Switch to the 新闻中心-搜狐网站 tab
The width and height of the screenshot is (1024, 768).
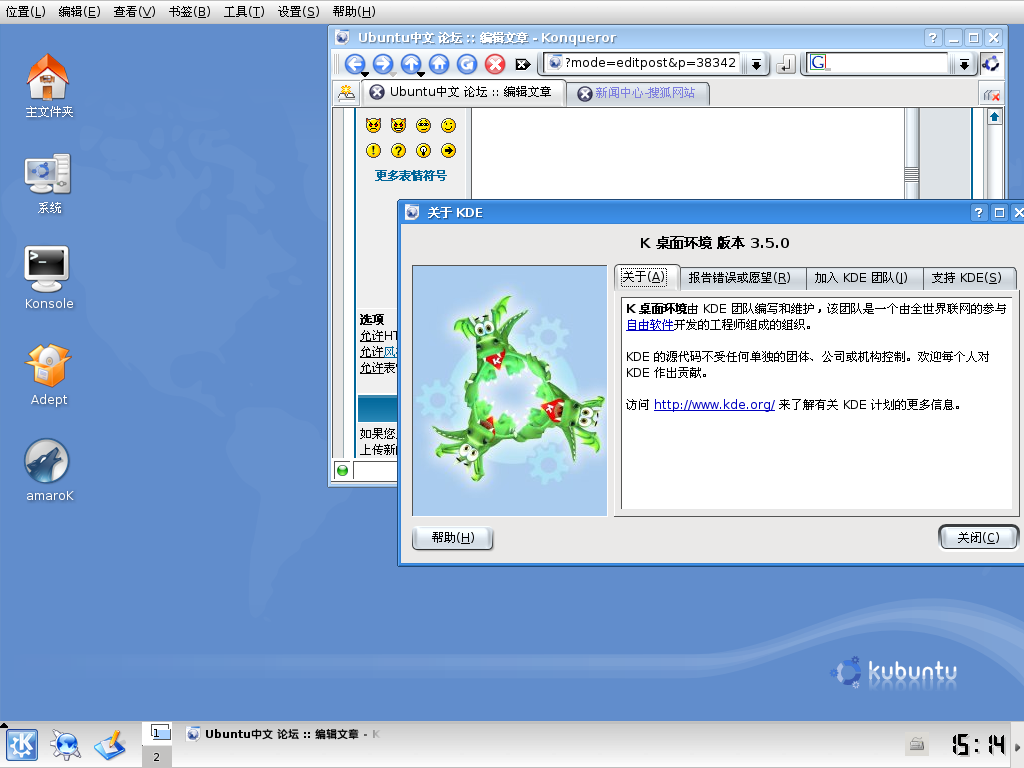(637, 93)
